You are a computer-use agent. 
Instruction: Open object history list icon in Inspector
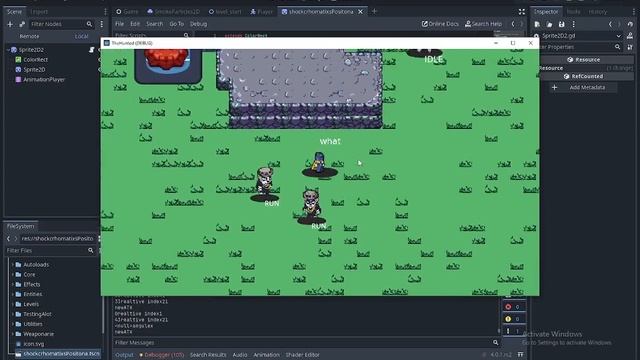coord(630,24)
